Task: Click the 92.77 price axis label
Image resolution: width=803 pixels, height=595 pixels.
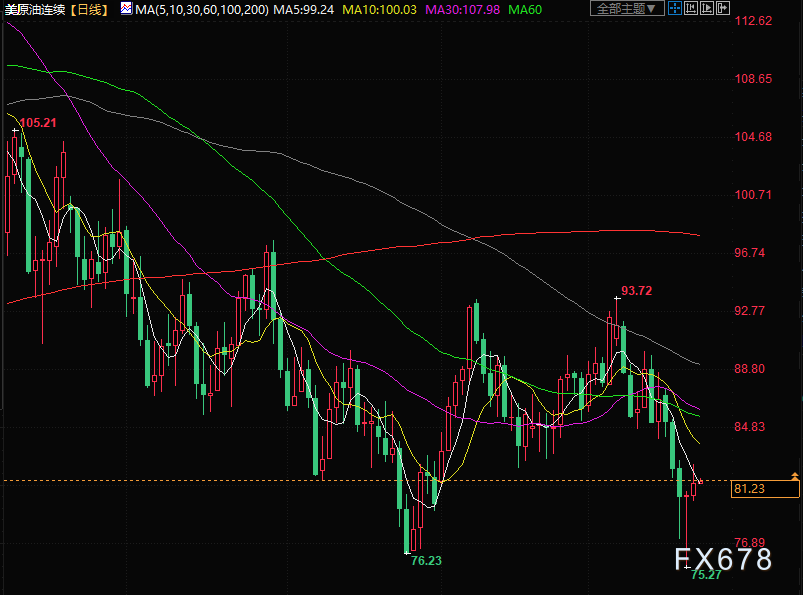Action: tap(750, 311)
